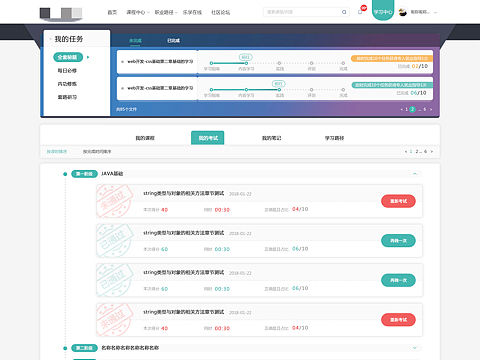Open the user account dropdown arrow
The image size is (480, 360).
(435, 13)
